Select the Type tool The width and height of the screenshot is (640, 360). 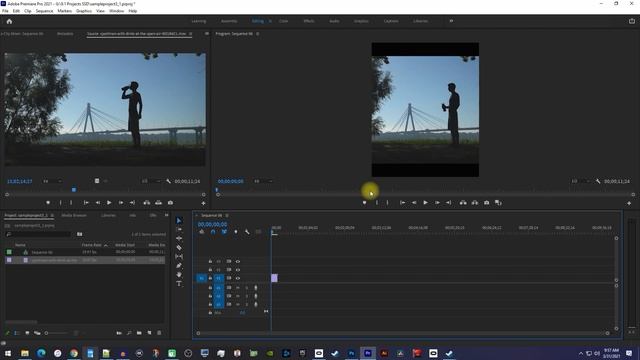(179, 283)
